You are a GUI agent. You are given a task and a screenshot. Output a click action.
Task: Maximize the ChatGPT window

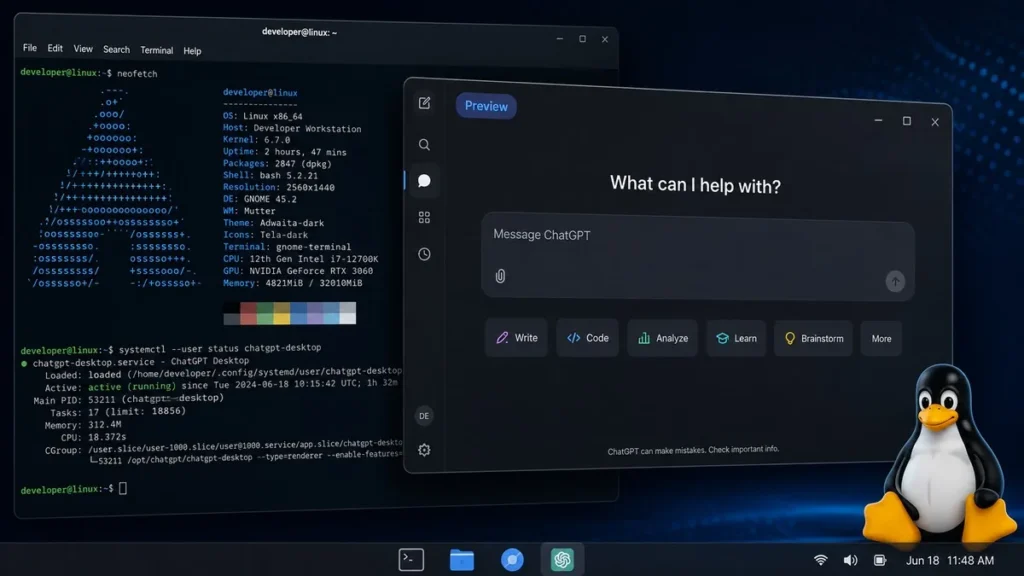(906, 121)
